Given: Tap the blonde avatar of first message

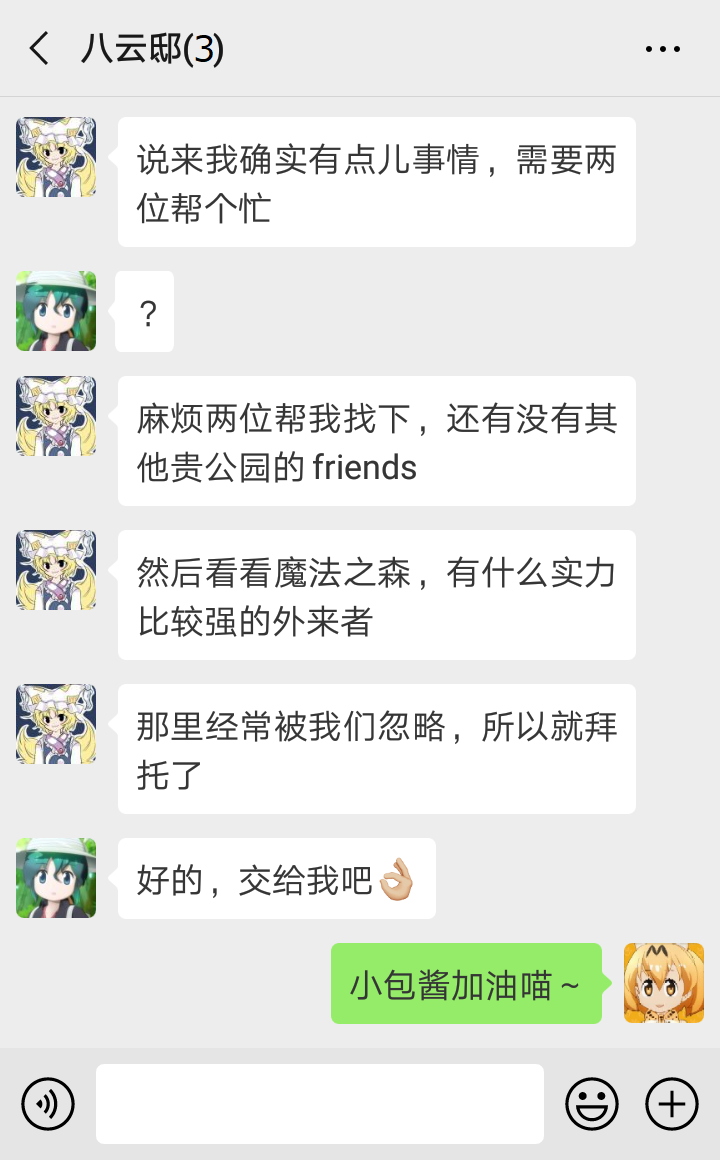Looking at the screenshot, I should pos(56,157).
